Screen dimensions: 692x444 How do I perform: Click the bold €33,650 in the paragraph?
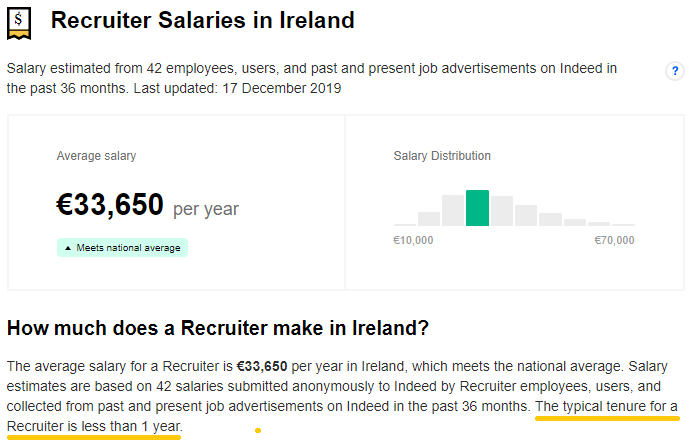(x=262, y=366)
